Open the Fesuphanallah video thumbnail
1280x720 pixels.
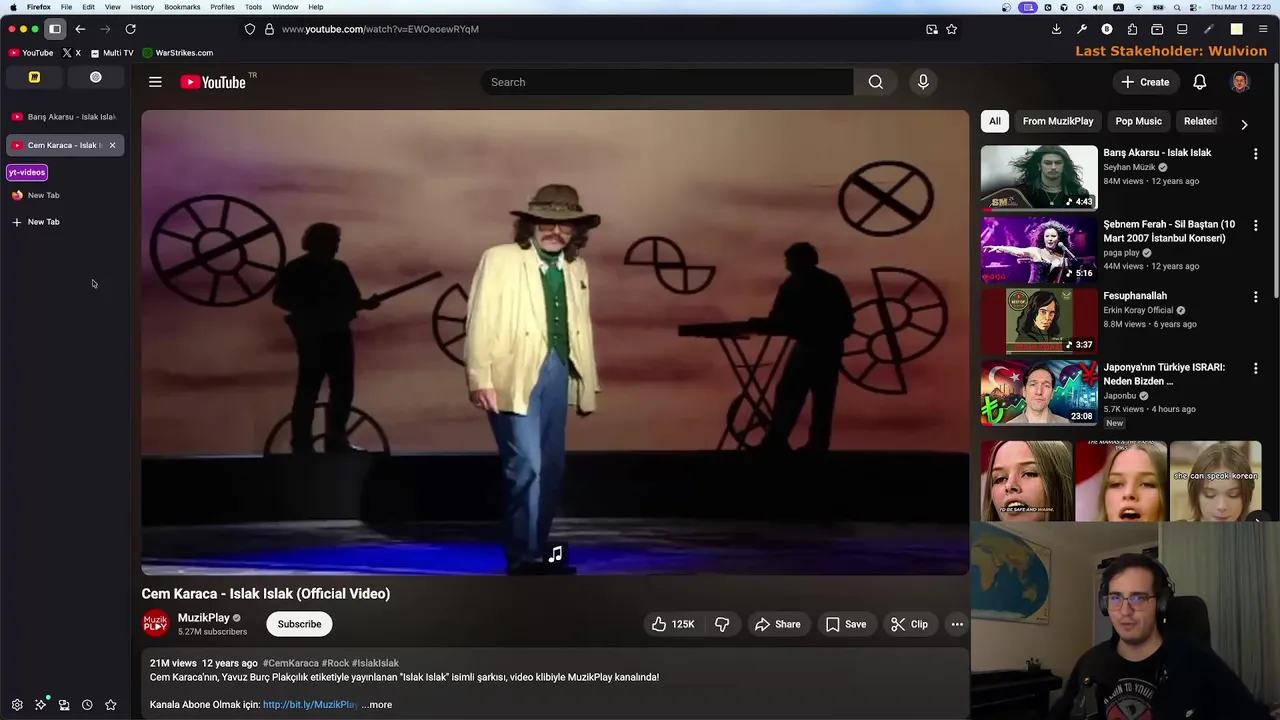[1039, 321]
